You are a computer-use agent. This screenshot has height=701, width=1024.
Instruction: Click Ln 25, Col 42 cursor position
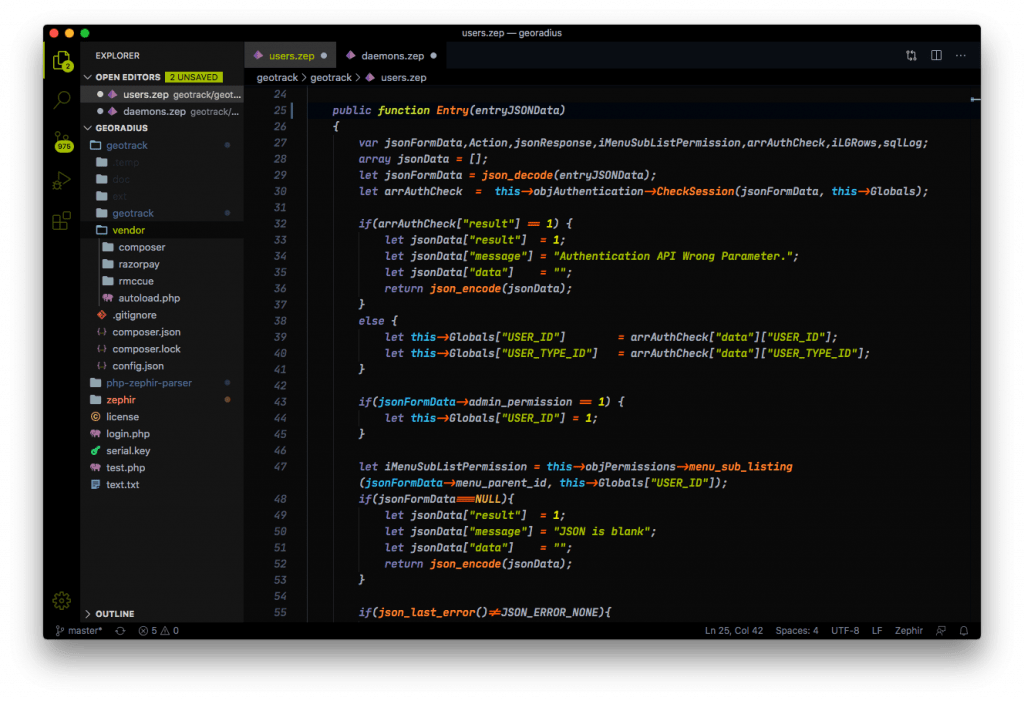[x=733, y=630]
